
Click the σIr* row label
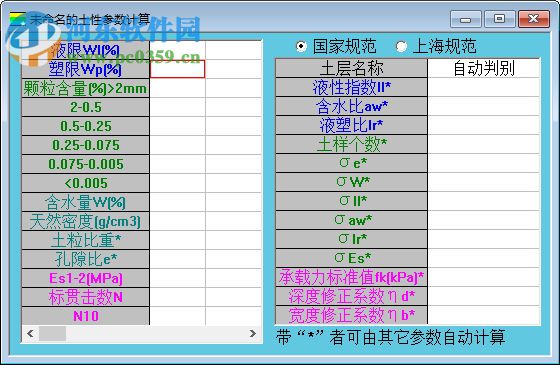click(x=351, y=239)
